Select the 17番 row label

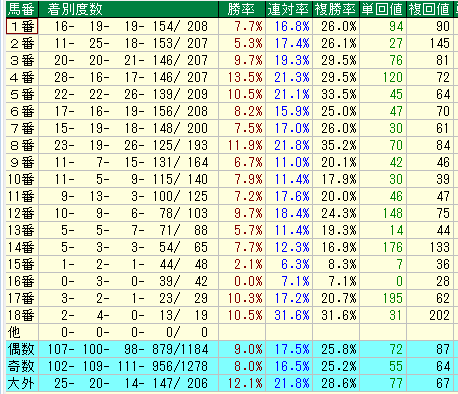point(22,298)
